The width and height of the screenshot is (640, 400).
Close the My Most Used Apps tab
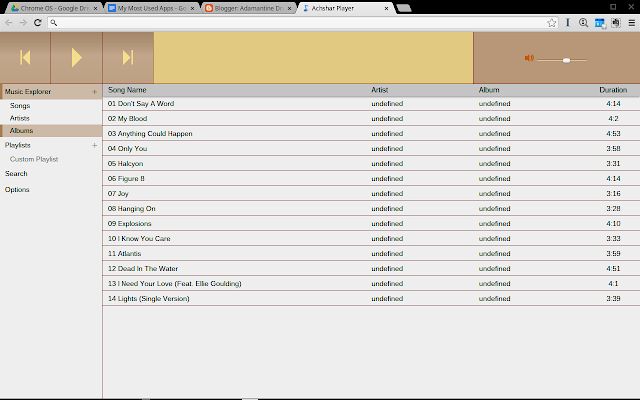coord(192,8)
